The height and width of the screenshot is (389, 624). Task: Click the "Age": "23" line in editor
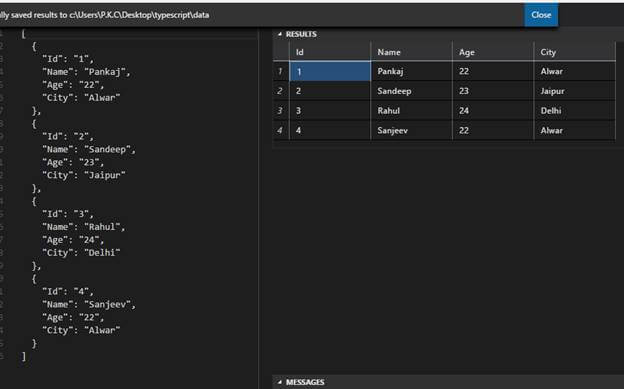(x=73, y=162)
